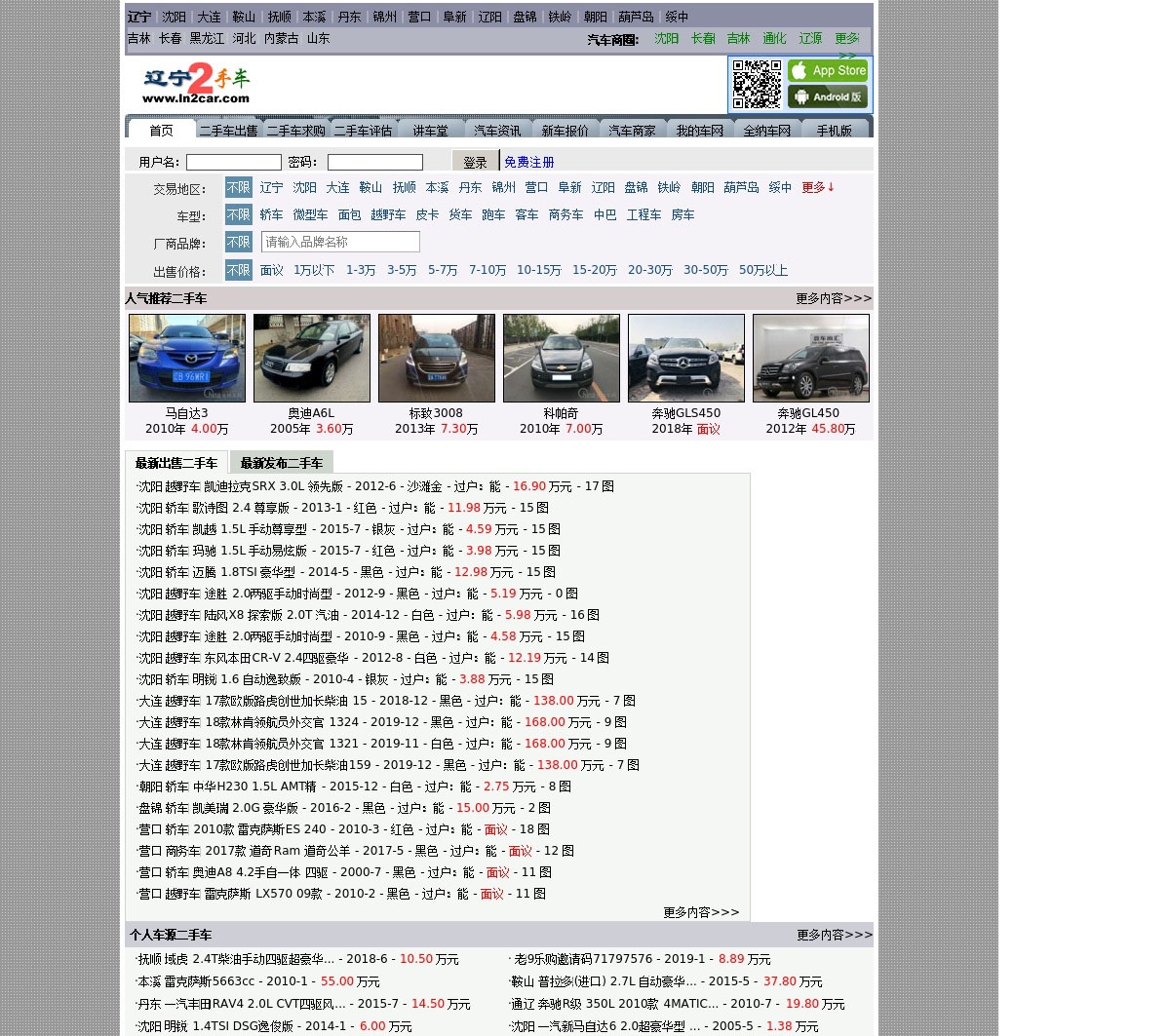Click the 辽宁2手车 site logo
Viewport: 1170px width, 1036px height.
pos(197,84)
